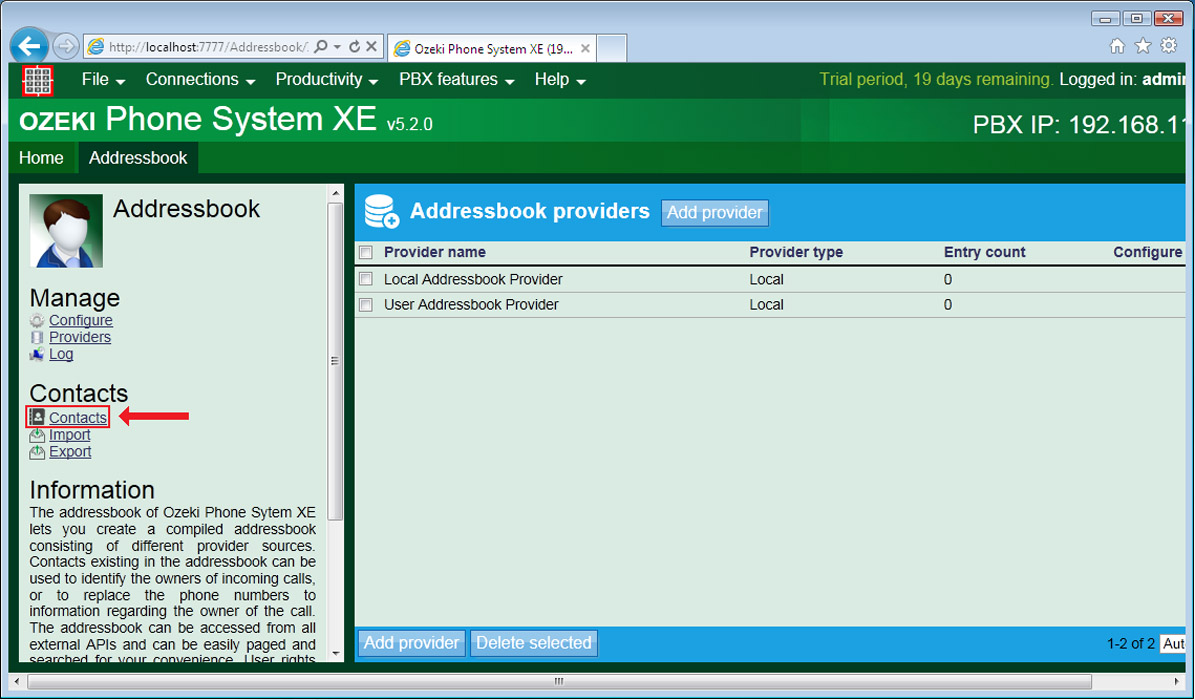Viewport: 1195px width, 700px height.
Task: Open a new blank browser tab
Action: click(x=611, y=49)
